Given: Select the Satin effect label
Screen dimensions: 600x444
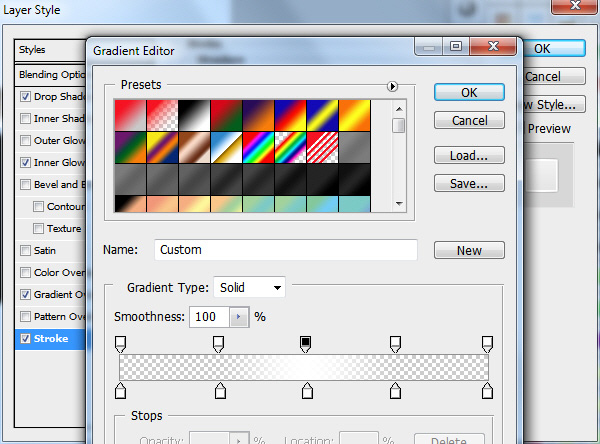Looking at the screenshot, I should [x=45, y=251].
